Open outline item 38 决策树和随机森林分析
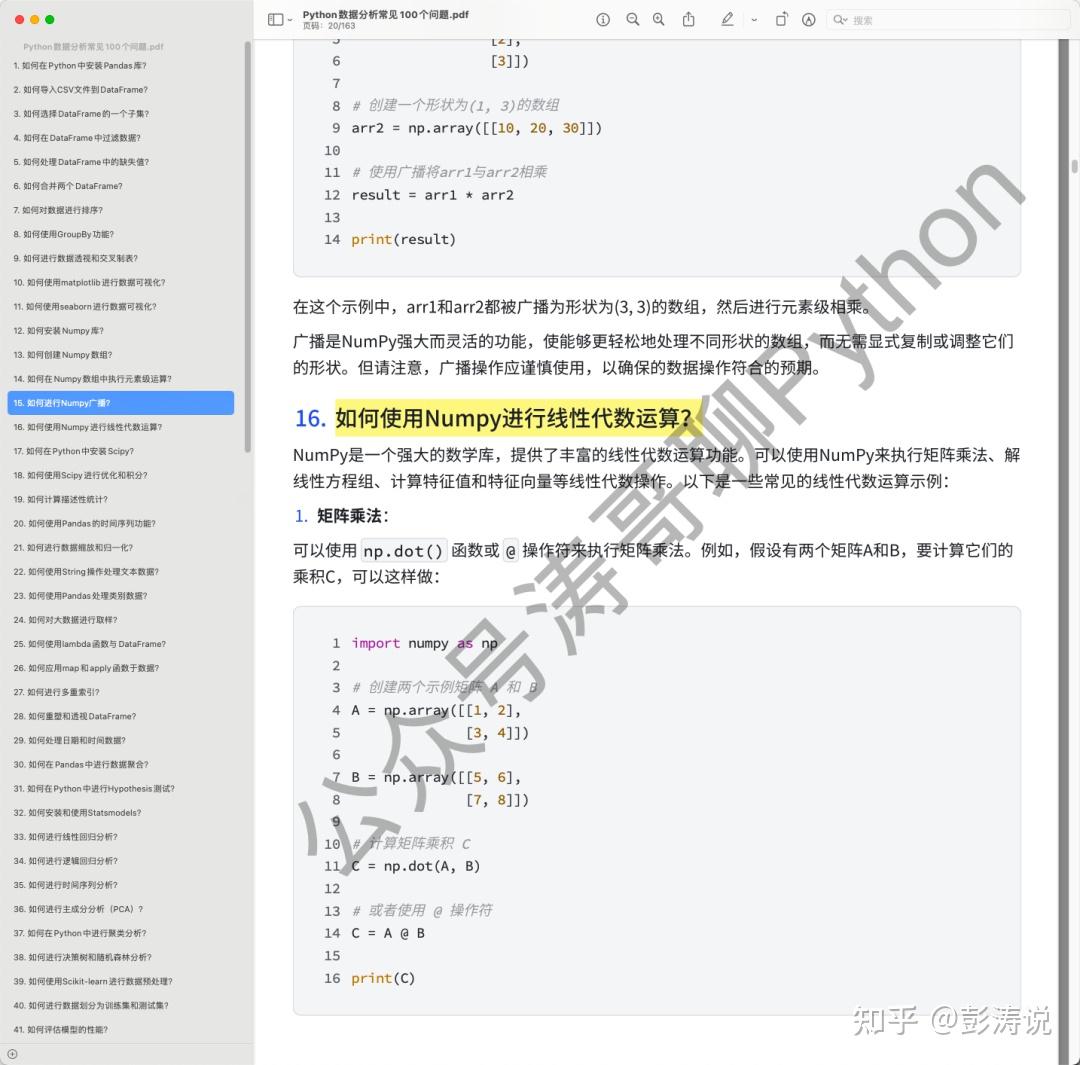Image resolution: width=1080 pixels, height=1065 pixels. click(83, 958)
